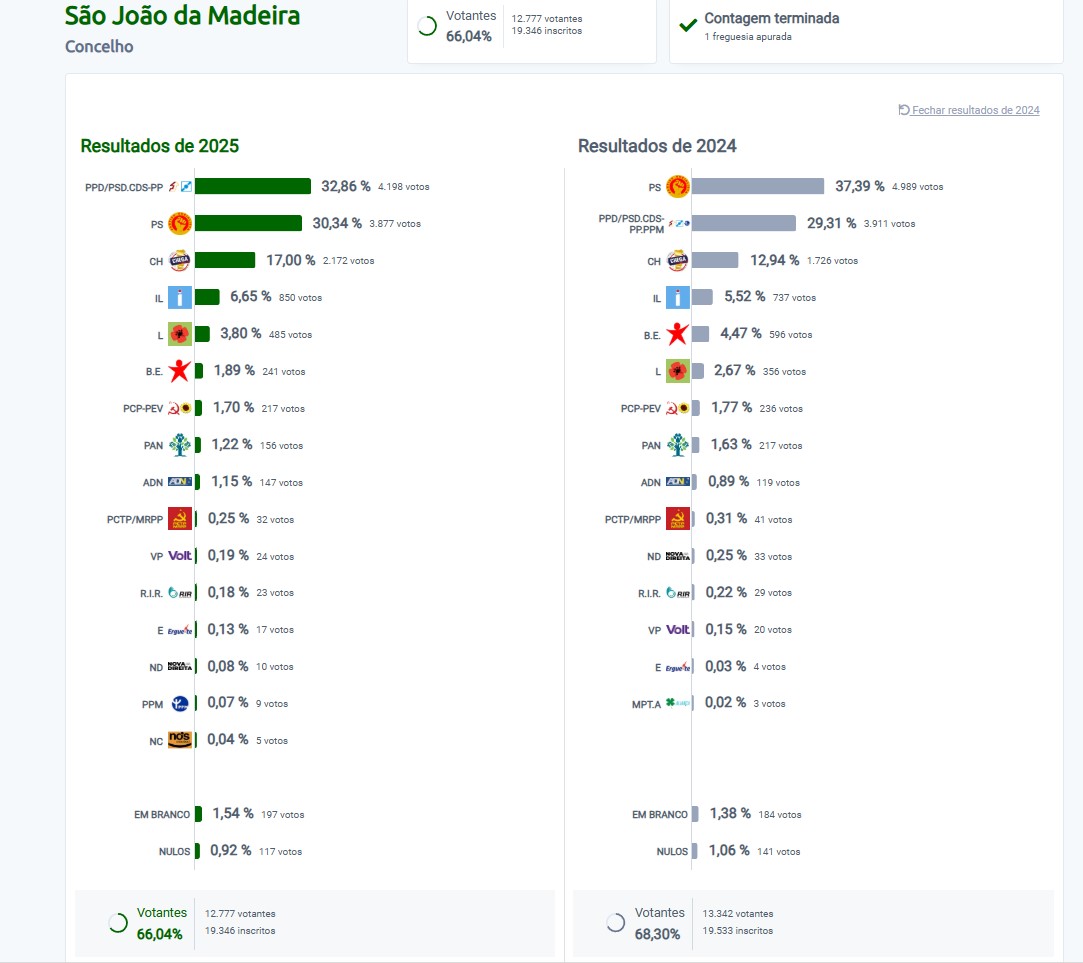Click '1 freguesia apurada' text
1083x963 pixels.
click(748, 37)
